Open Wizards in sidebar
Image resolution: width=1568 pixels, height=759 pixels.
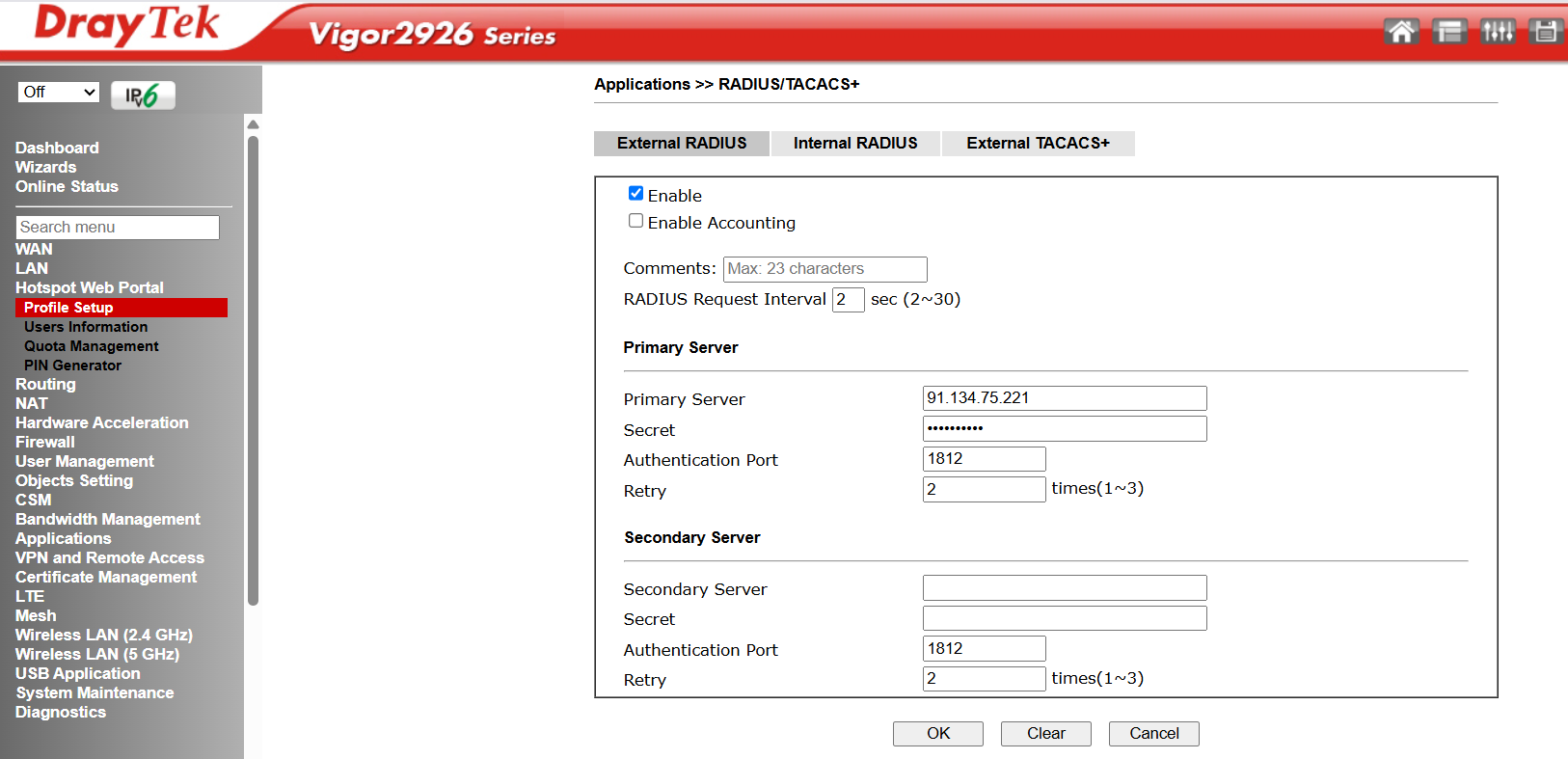coord(45,167)
